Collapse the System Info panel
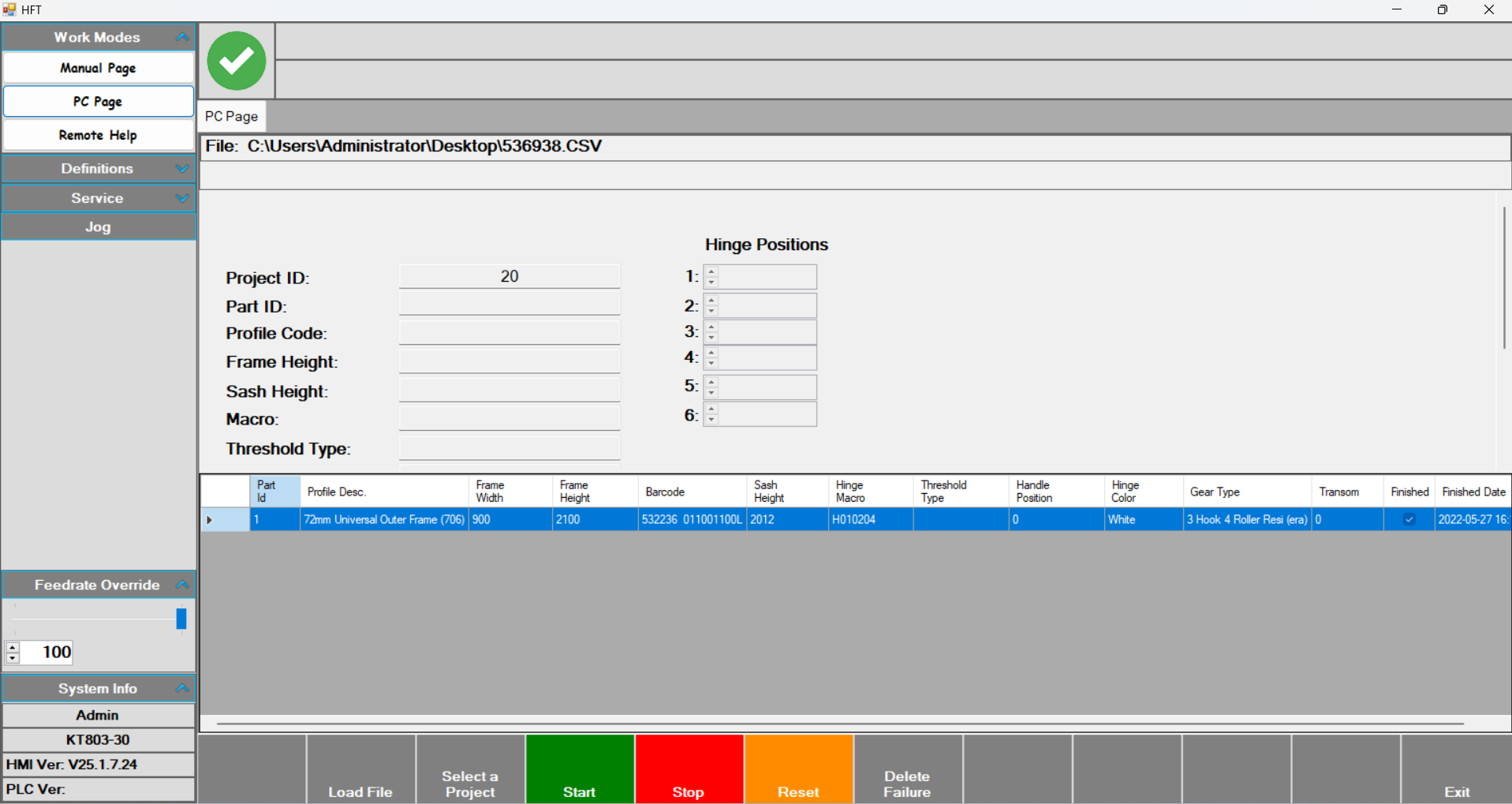Viewport: 1512px width, 804px height. coord(182,689)
